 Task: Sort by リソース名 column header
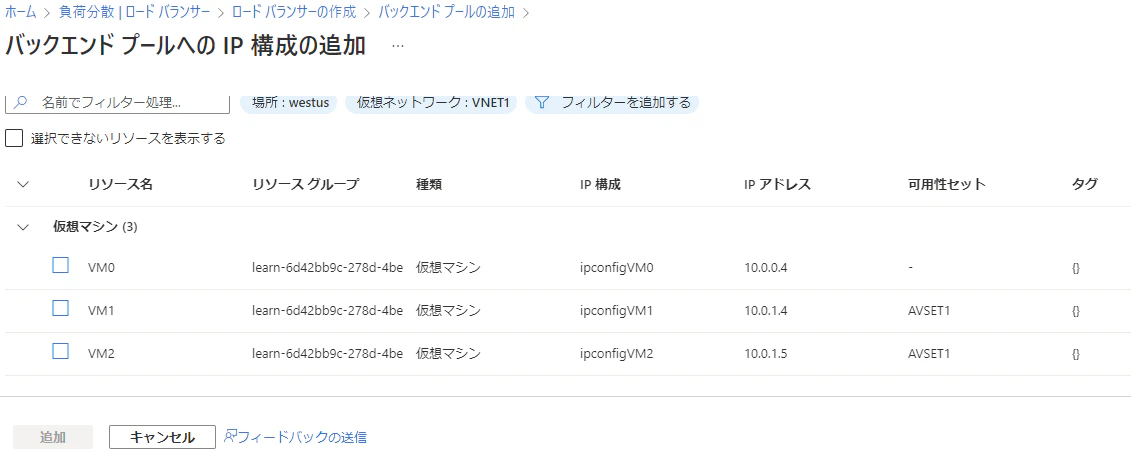click(120, 185)
